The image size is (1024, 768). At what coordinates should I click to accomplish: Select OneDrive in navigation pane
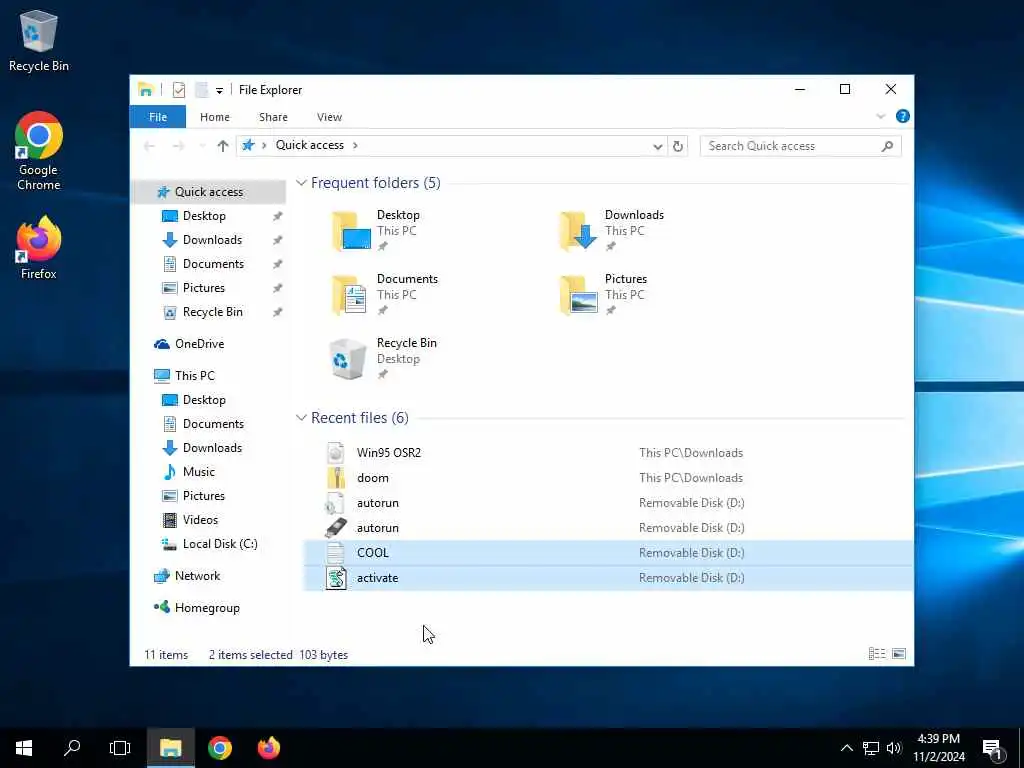(199, 344)
